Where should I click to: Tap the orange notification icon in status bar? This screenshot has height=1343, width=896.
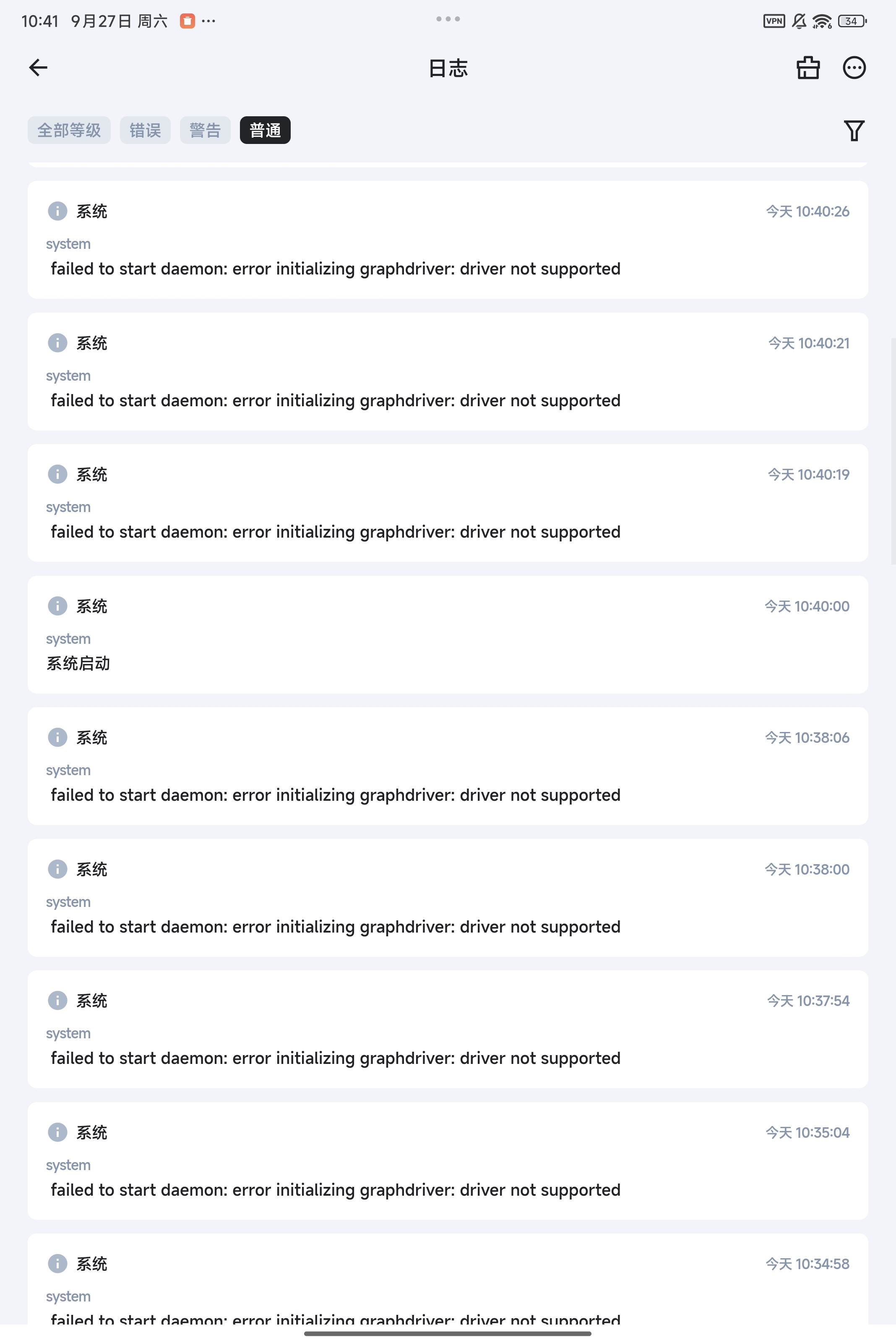[x=188, y=21]
